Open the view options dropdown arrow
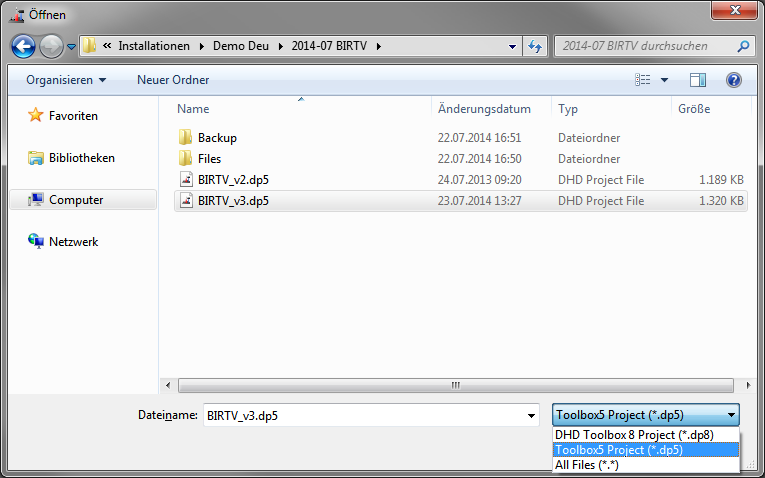The width and height of the screenshot is (765, 478). 664,80
